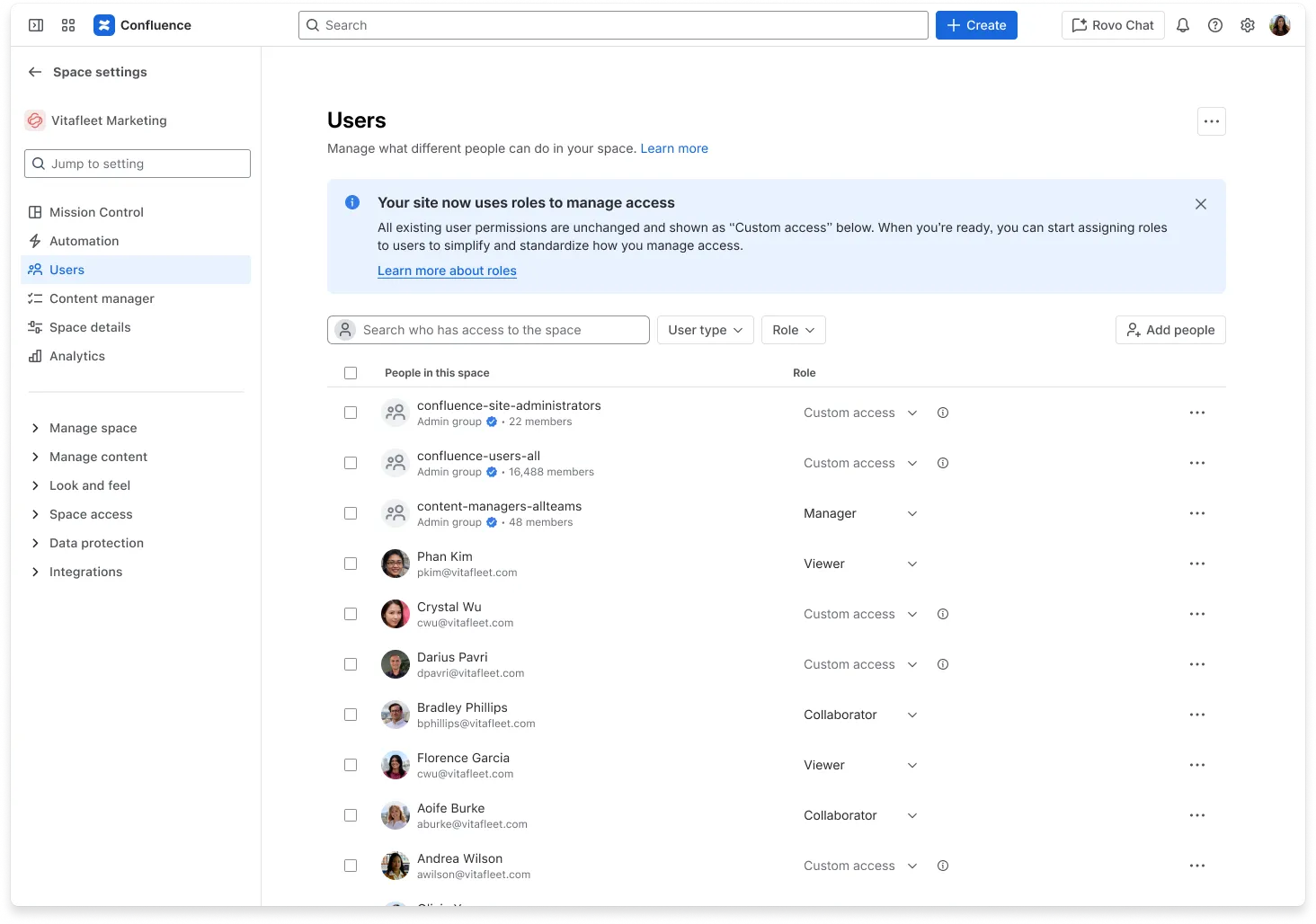Tick the checkbox for Phan Kim
Viewport: 1316px width, 924px height.
(351, 564)
